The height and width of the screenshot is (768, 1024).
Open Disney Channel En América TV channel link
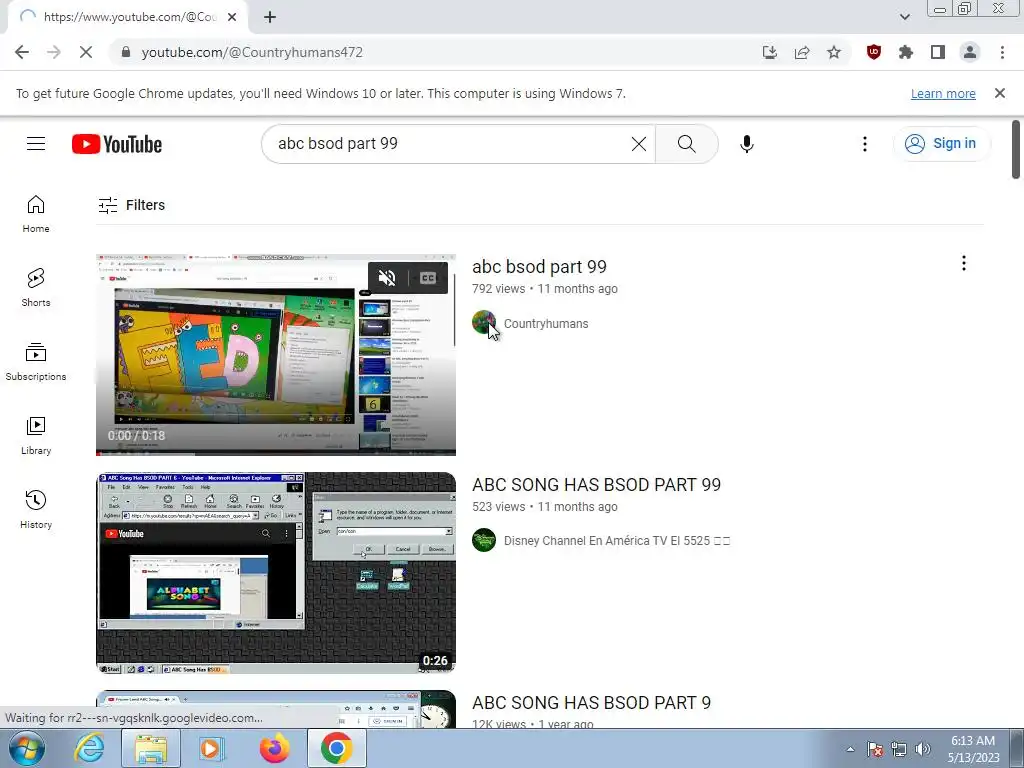click(x=616, y=541)
